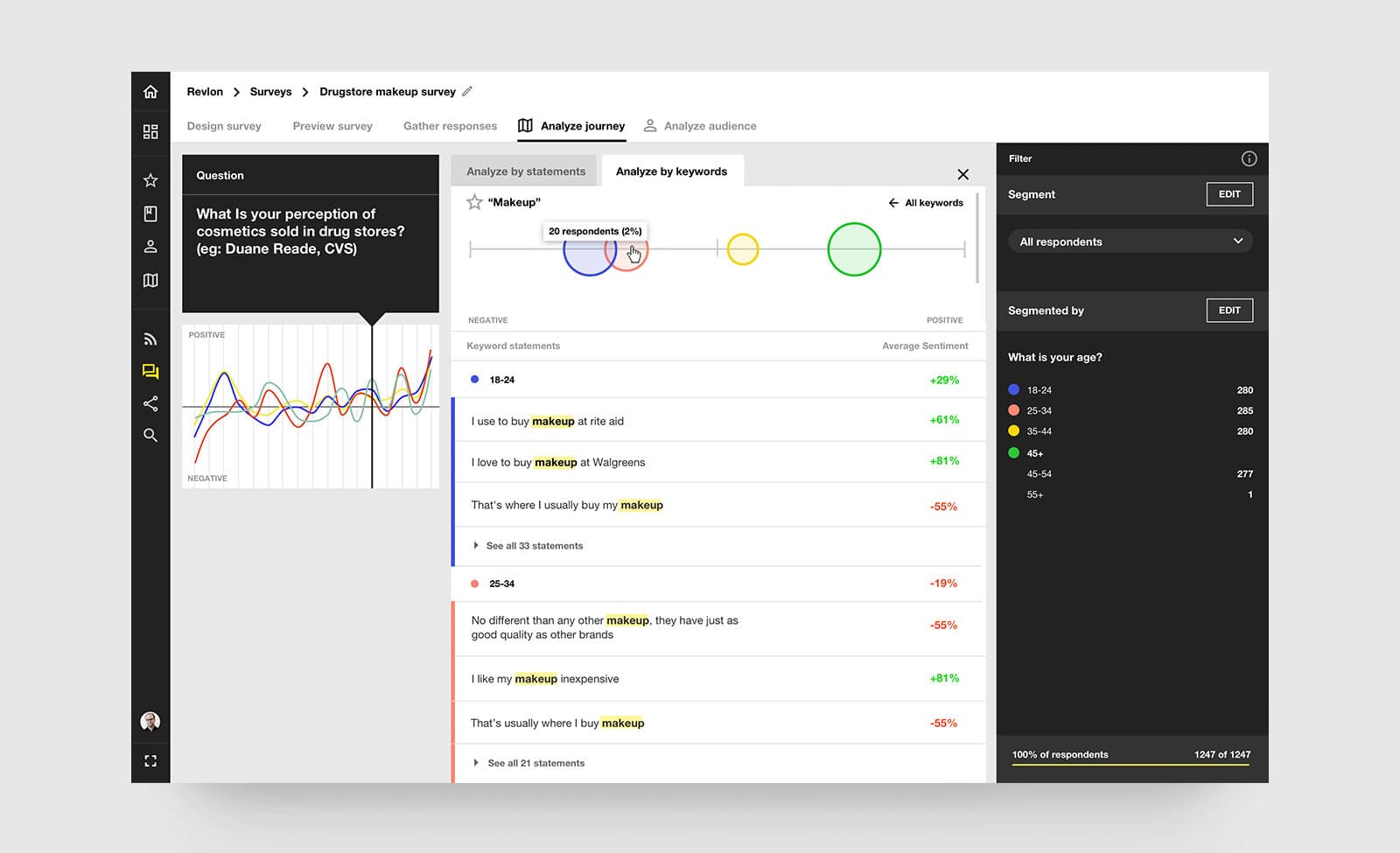Open Filter info icon
The height and width of the screenshot is (853, 1400).
pos(1249,158)
